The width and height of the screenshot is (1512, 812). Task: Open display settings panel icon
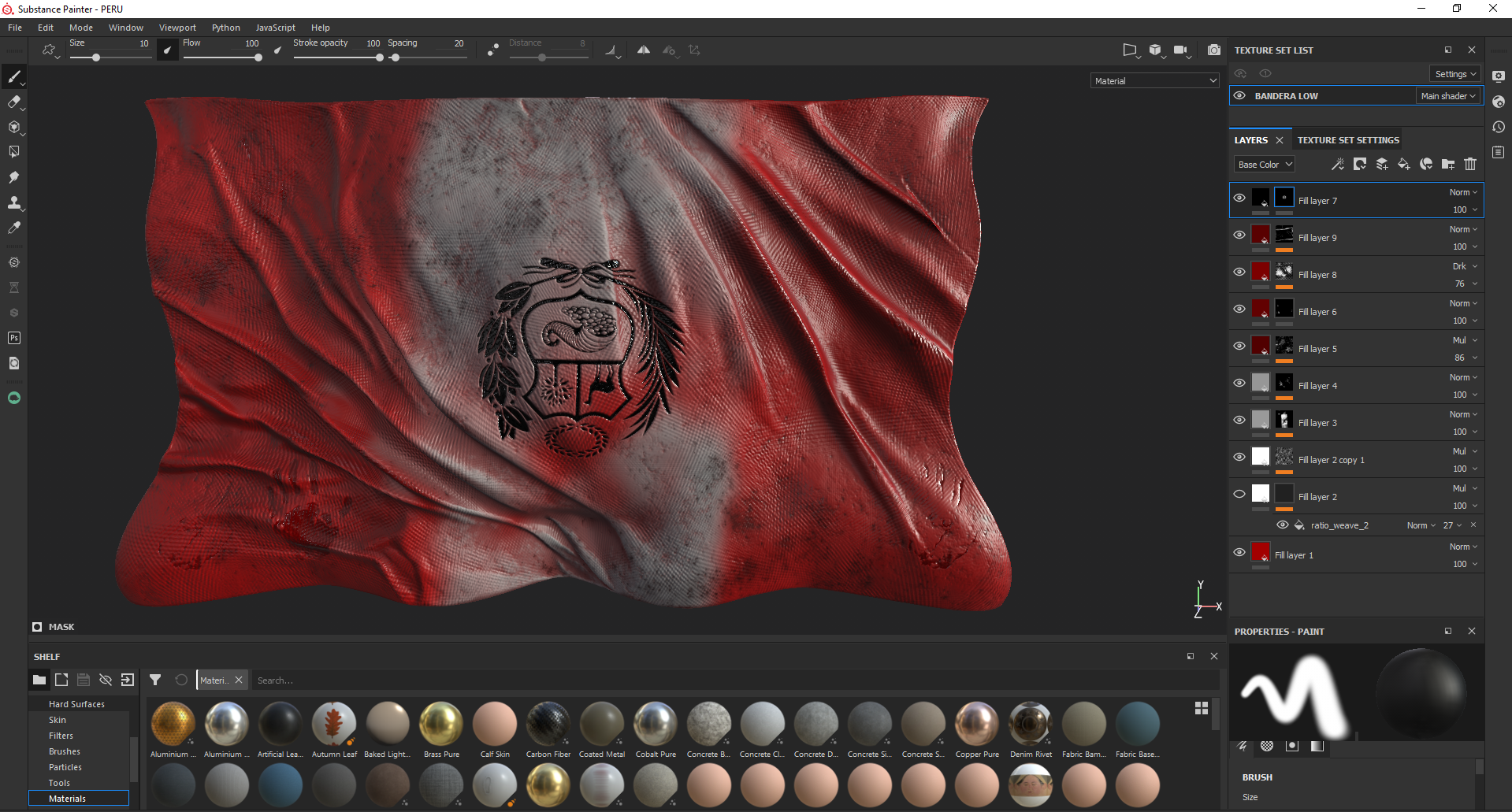coord(1499,76)
